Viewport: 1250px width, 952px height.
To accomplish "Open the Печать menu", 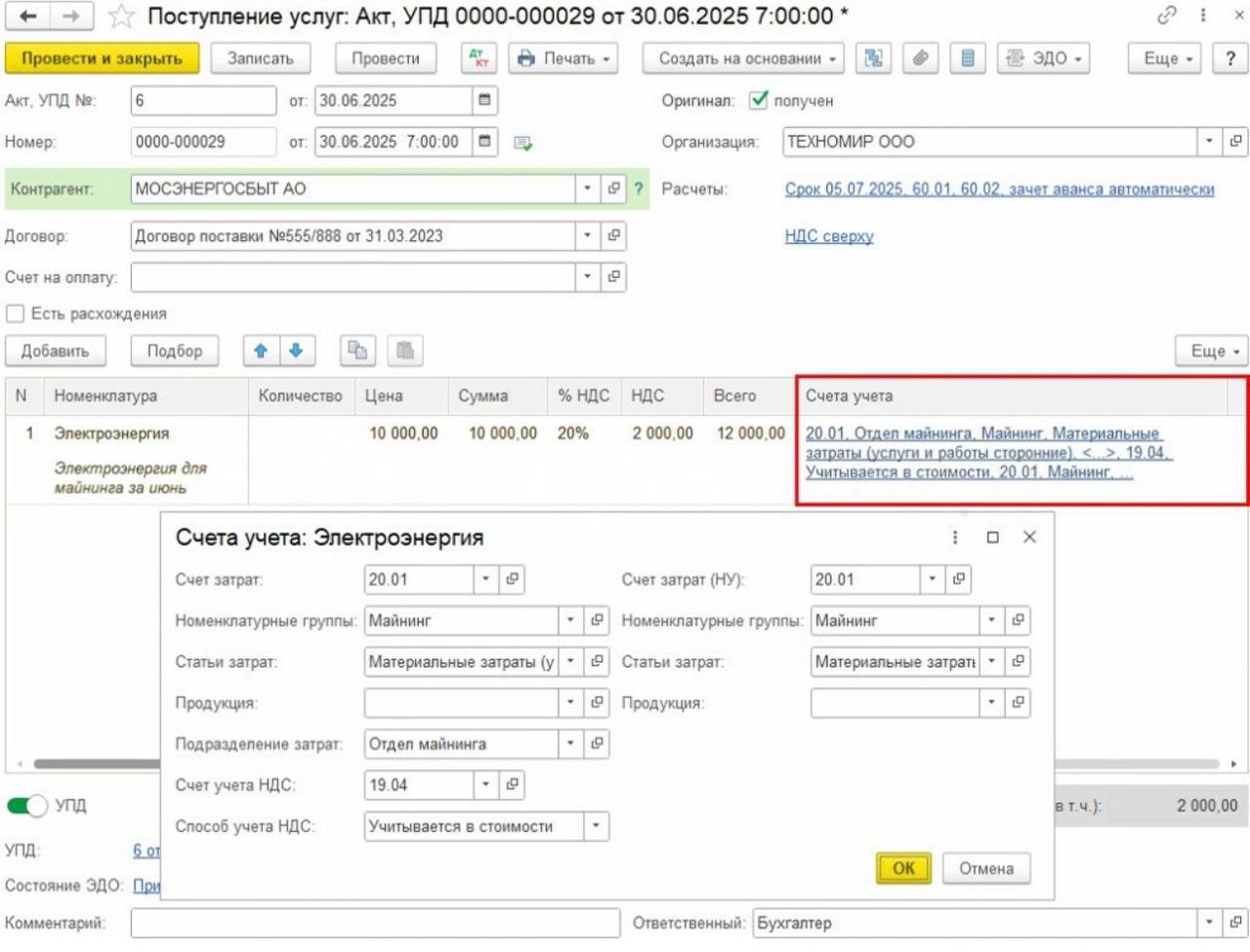I will coord(563,59).
